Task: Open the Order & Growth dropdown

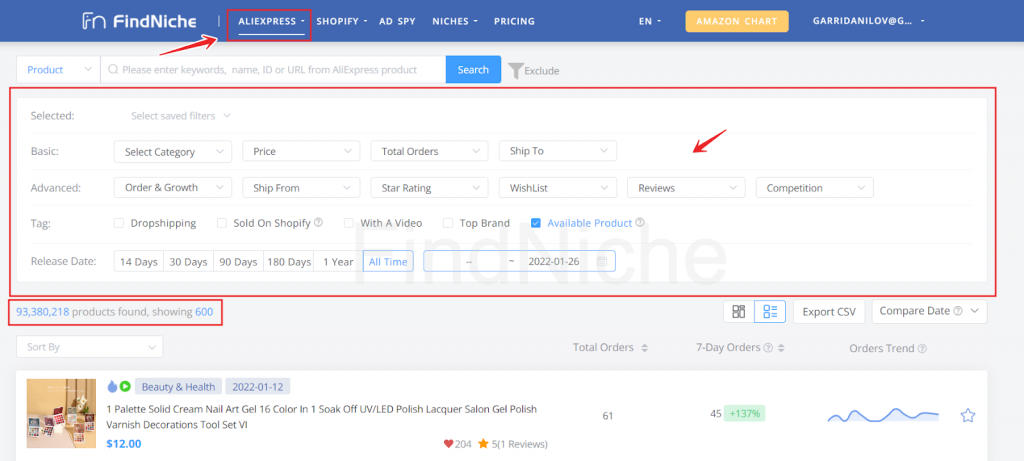Action: click(172, 188)
